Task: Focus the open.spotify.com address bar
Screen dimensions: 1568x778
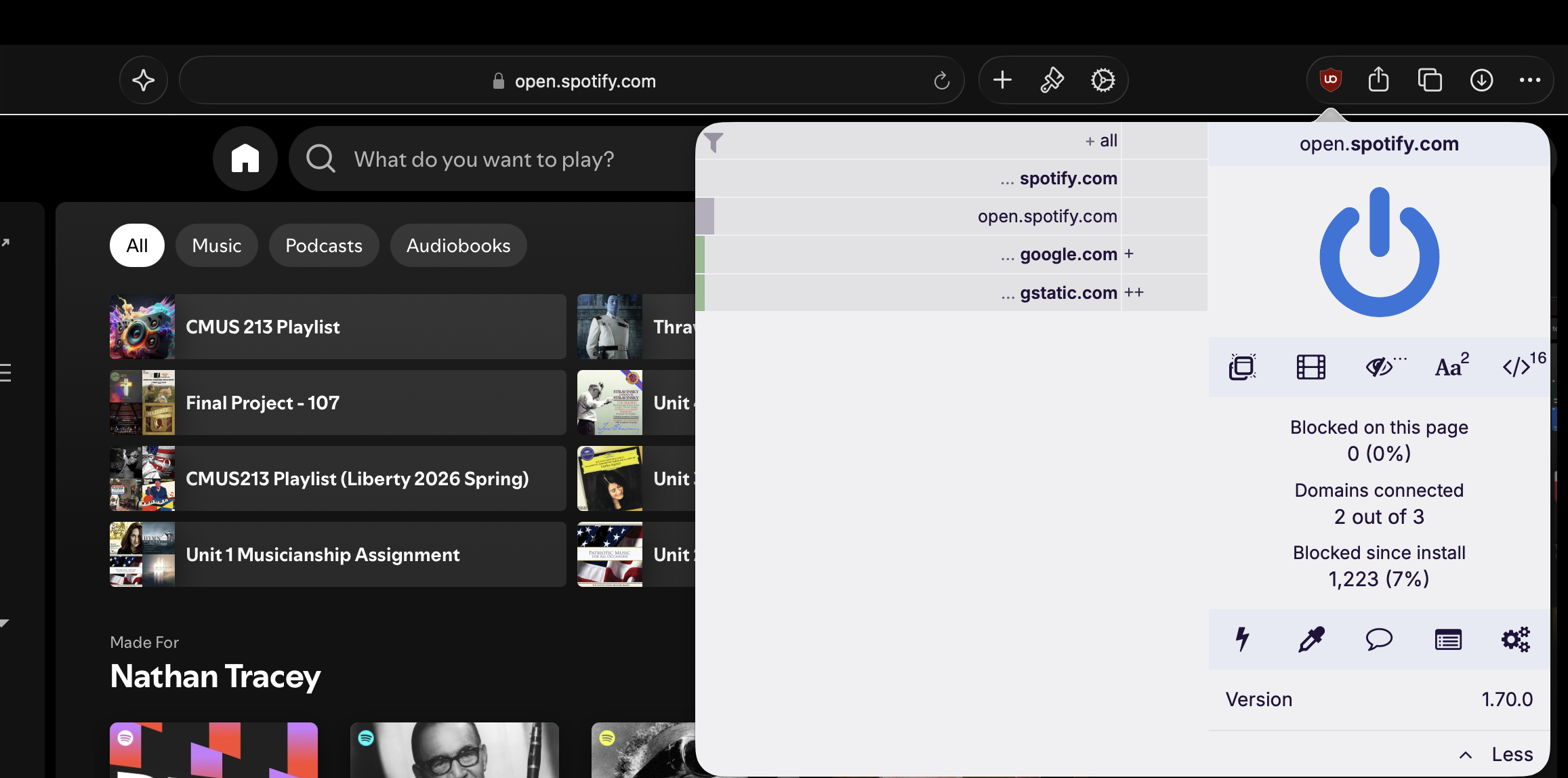Action: pyautogui.click(x=572, y=81)
